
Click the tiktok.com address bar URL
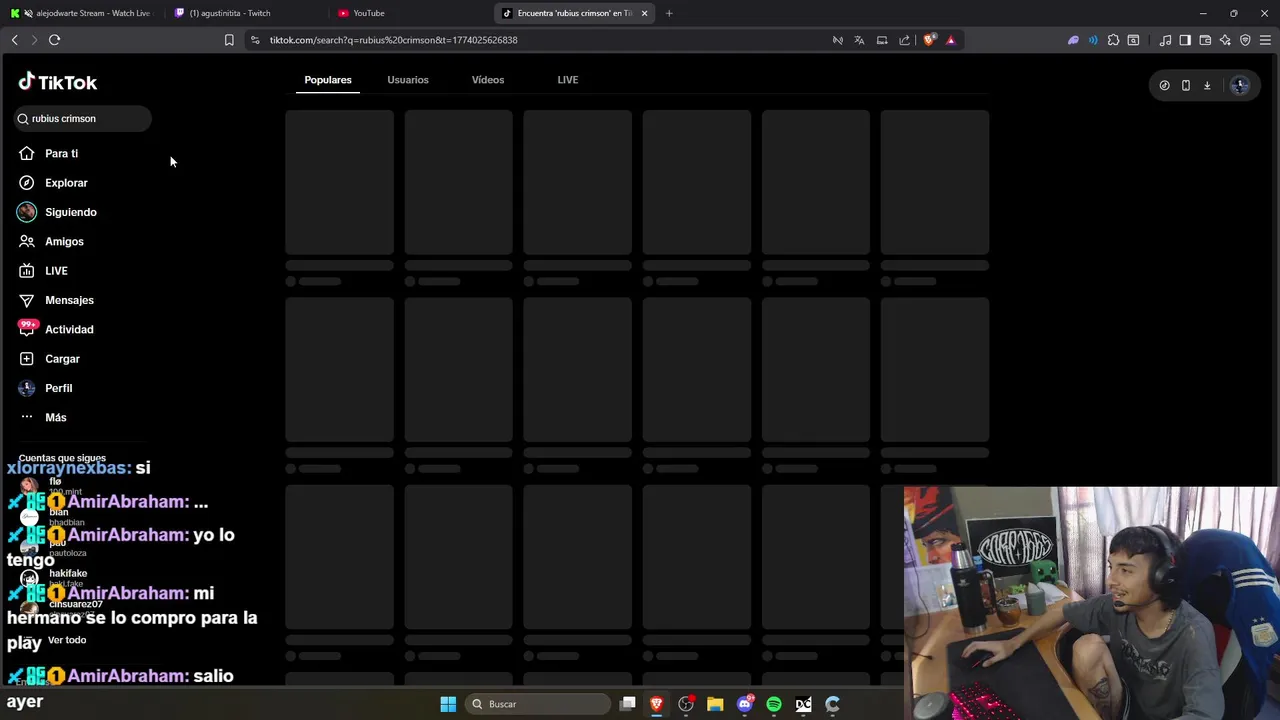[x=393, y=40]
